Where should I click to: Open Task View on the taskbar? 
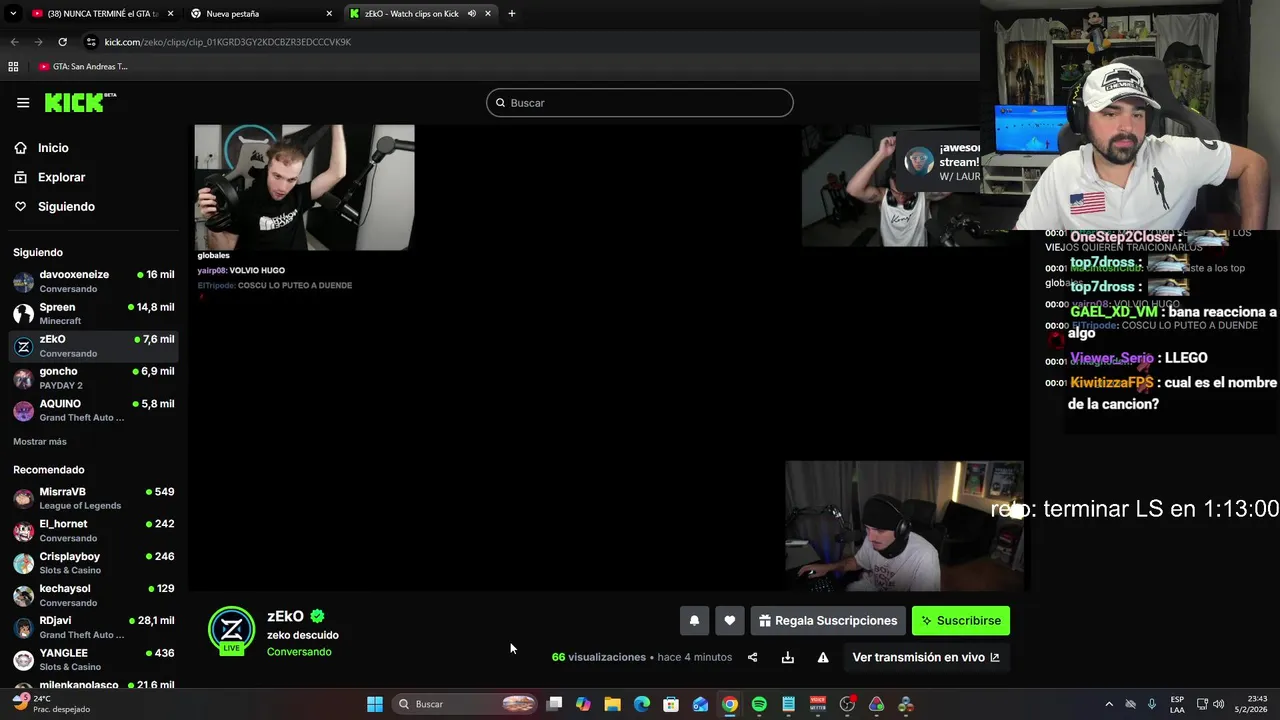point(555,704)
